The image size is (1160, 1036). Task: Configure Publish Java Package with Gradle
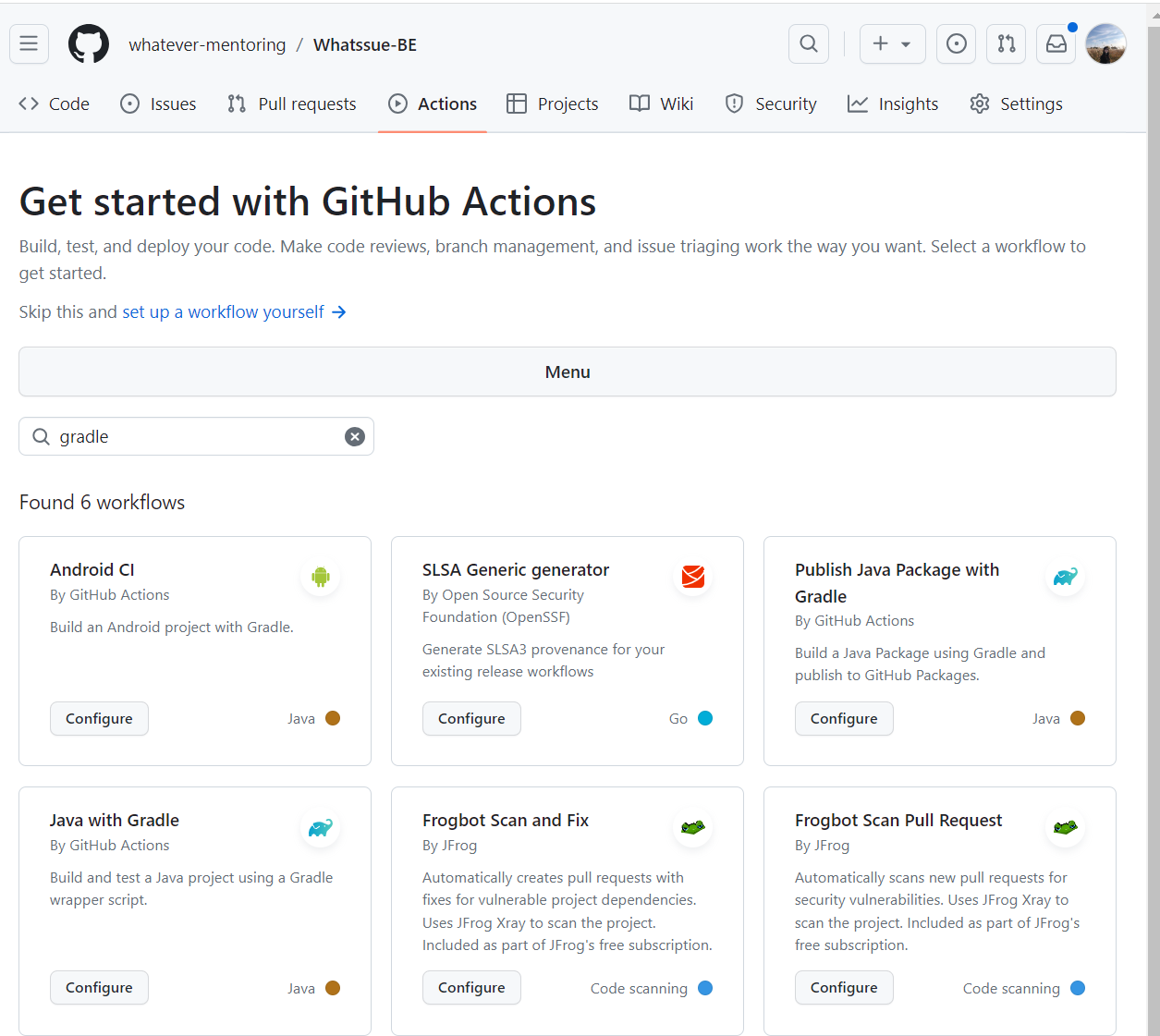(844, 718)
